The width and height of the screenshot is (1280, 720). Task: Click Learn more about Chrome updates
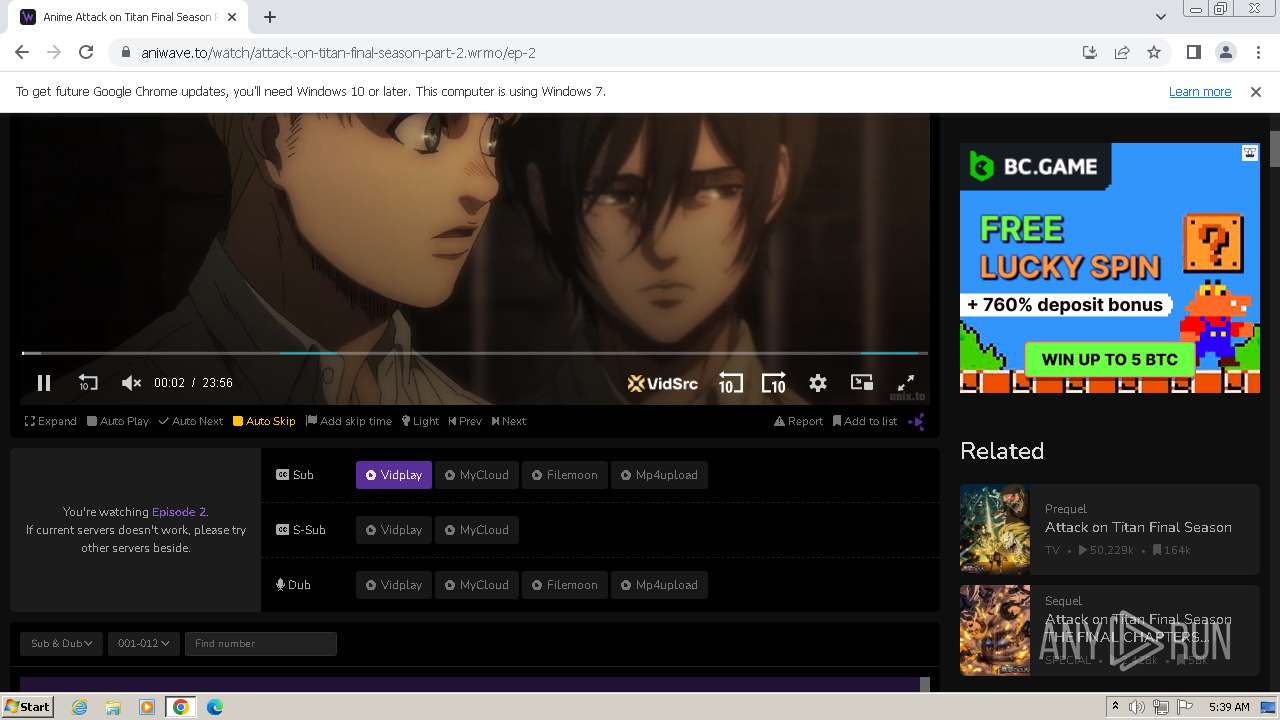1200,91
